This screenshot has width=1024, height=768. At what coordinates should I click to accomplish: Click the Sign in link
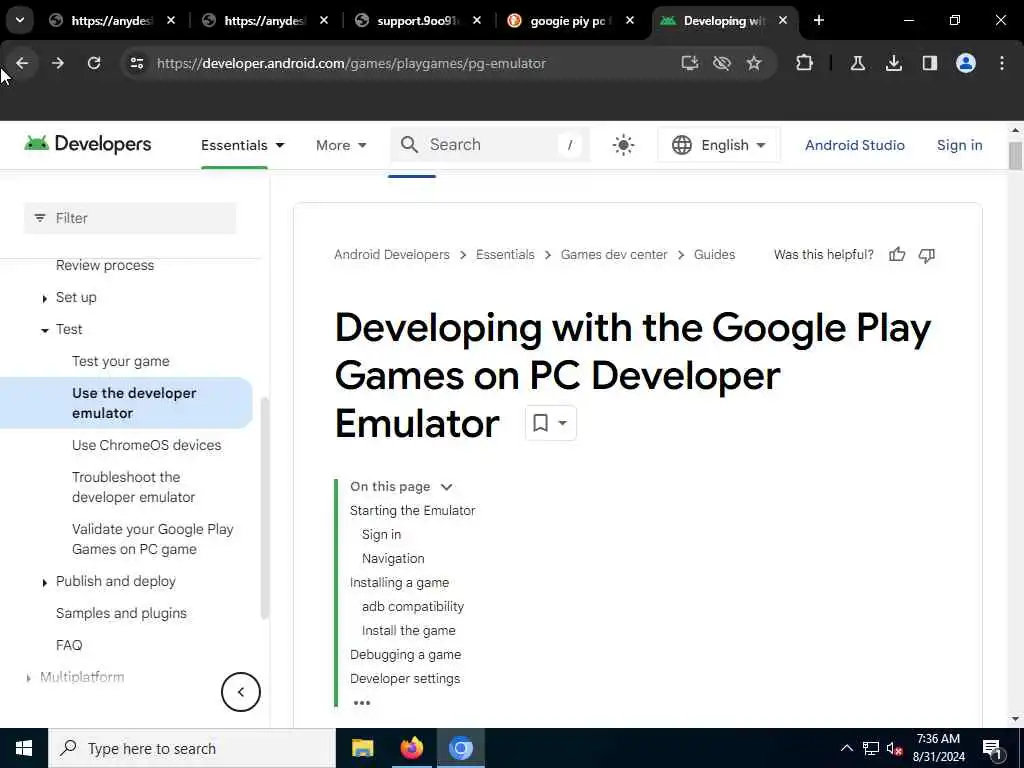pos(959,145)
